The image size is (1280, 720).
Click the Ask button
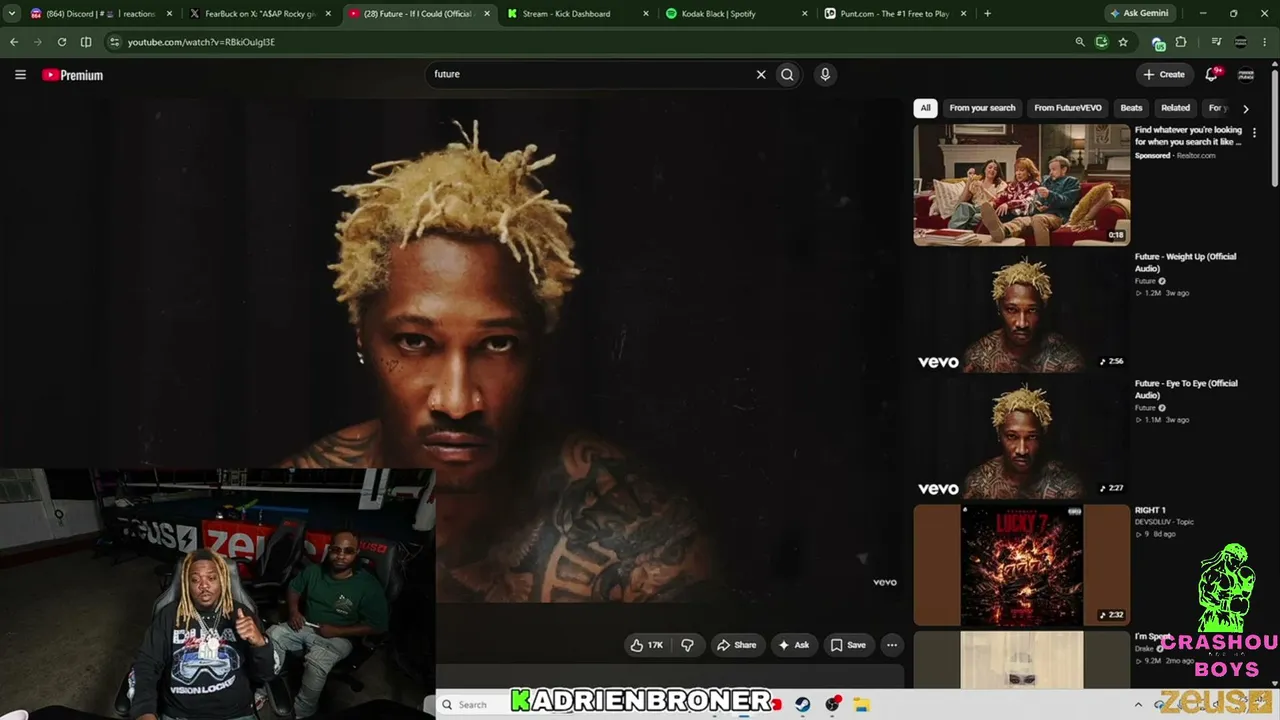coord(793,645)
